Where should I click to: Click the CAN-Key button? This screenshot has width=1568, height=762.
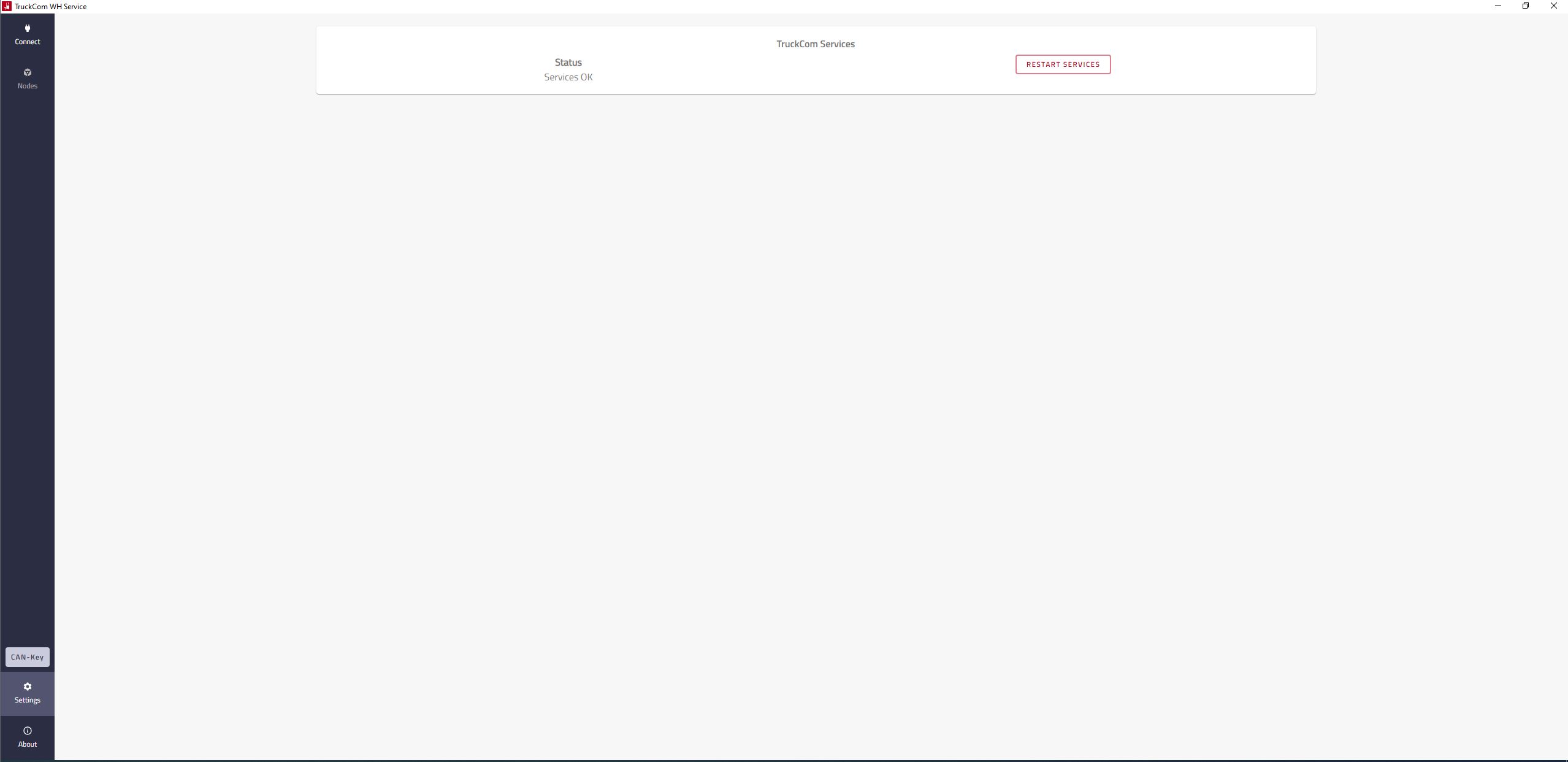tap(28, 657)
